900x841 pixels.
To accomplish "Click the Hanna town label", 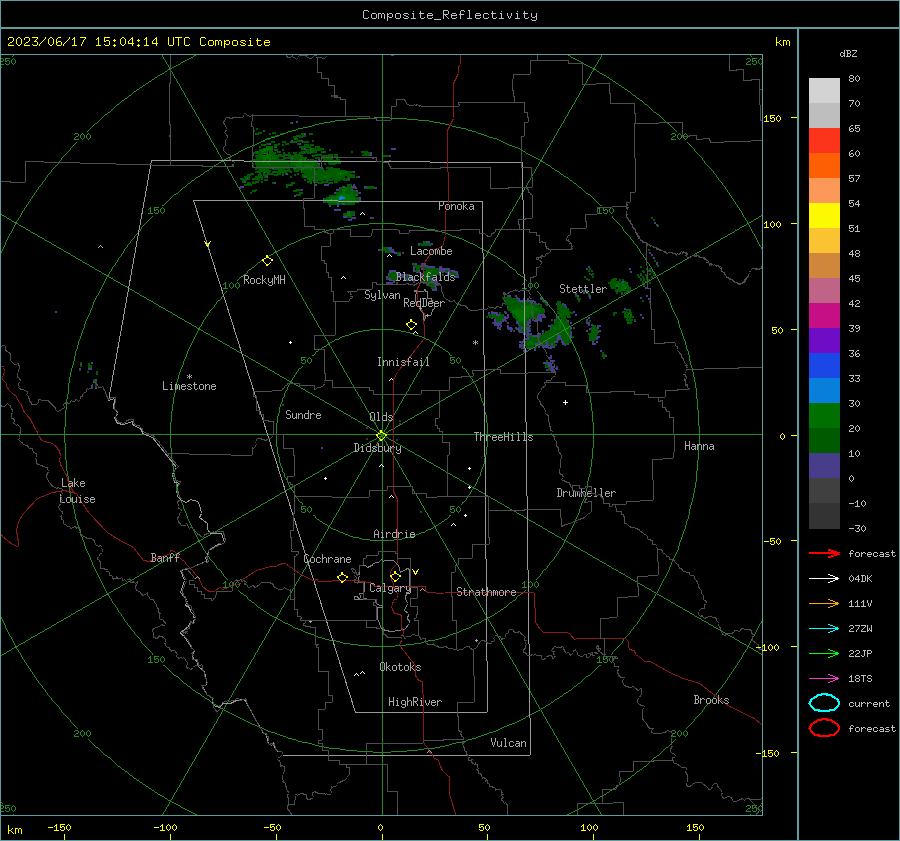I will pos(699,446).
